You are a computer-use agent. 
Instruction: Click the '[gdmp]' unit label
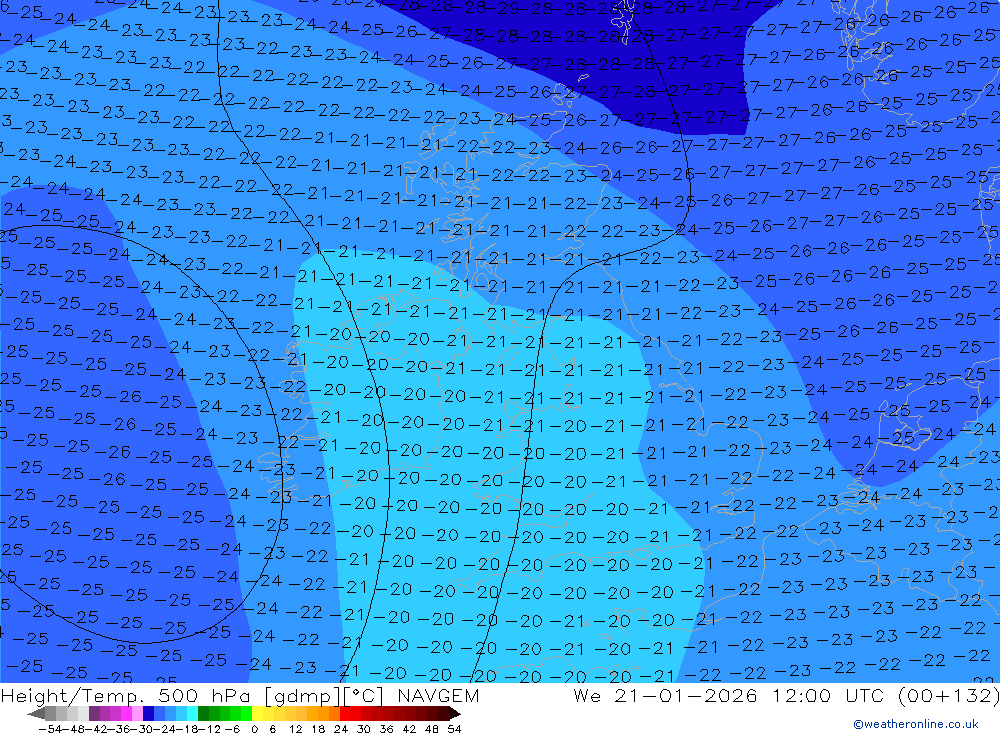tap(304, 695)
